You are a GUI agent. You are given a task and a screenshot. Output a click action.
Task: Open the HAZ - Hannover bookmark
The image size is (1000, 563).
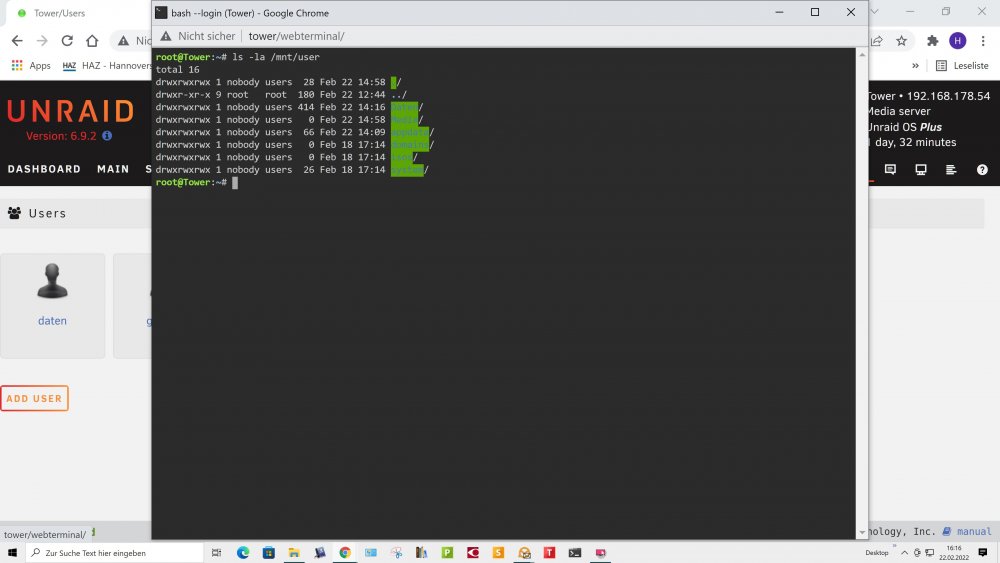point(107,66)
